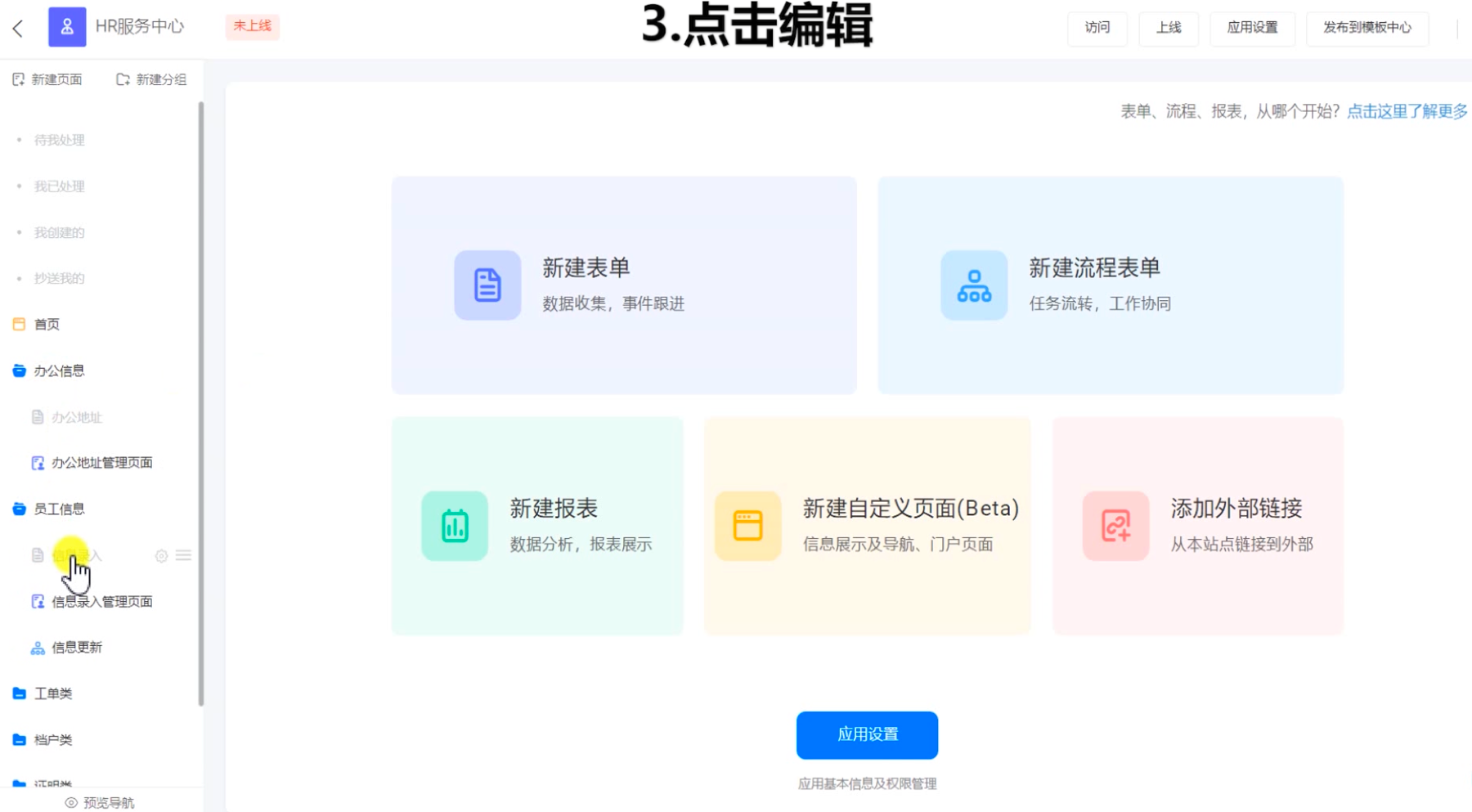
Task: Click 发布到模板中心 button
Action: (x=1367, y=28)
